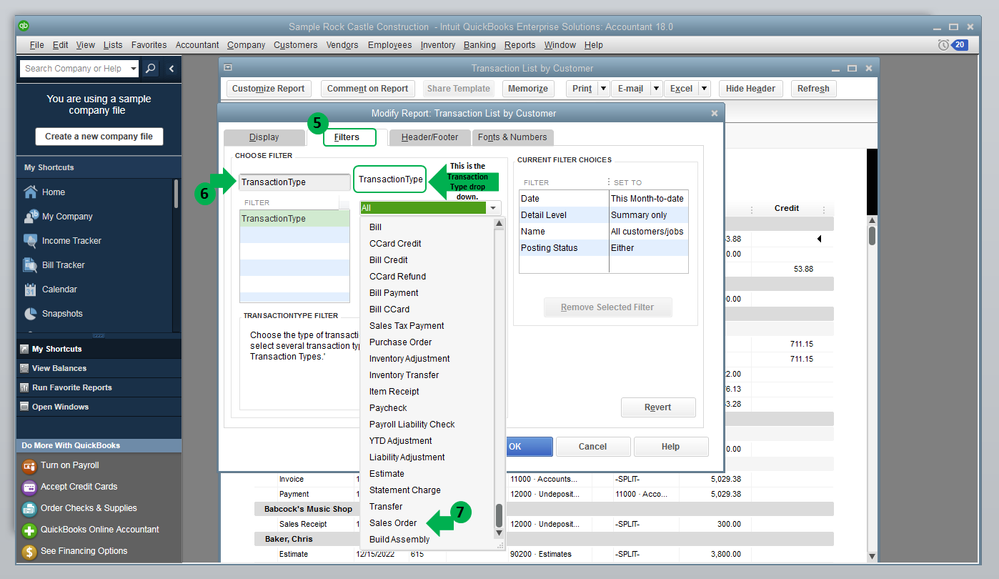
Task: Click See Financing Options icon
Action: 29,552
